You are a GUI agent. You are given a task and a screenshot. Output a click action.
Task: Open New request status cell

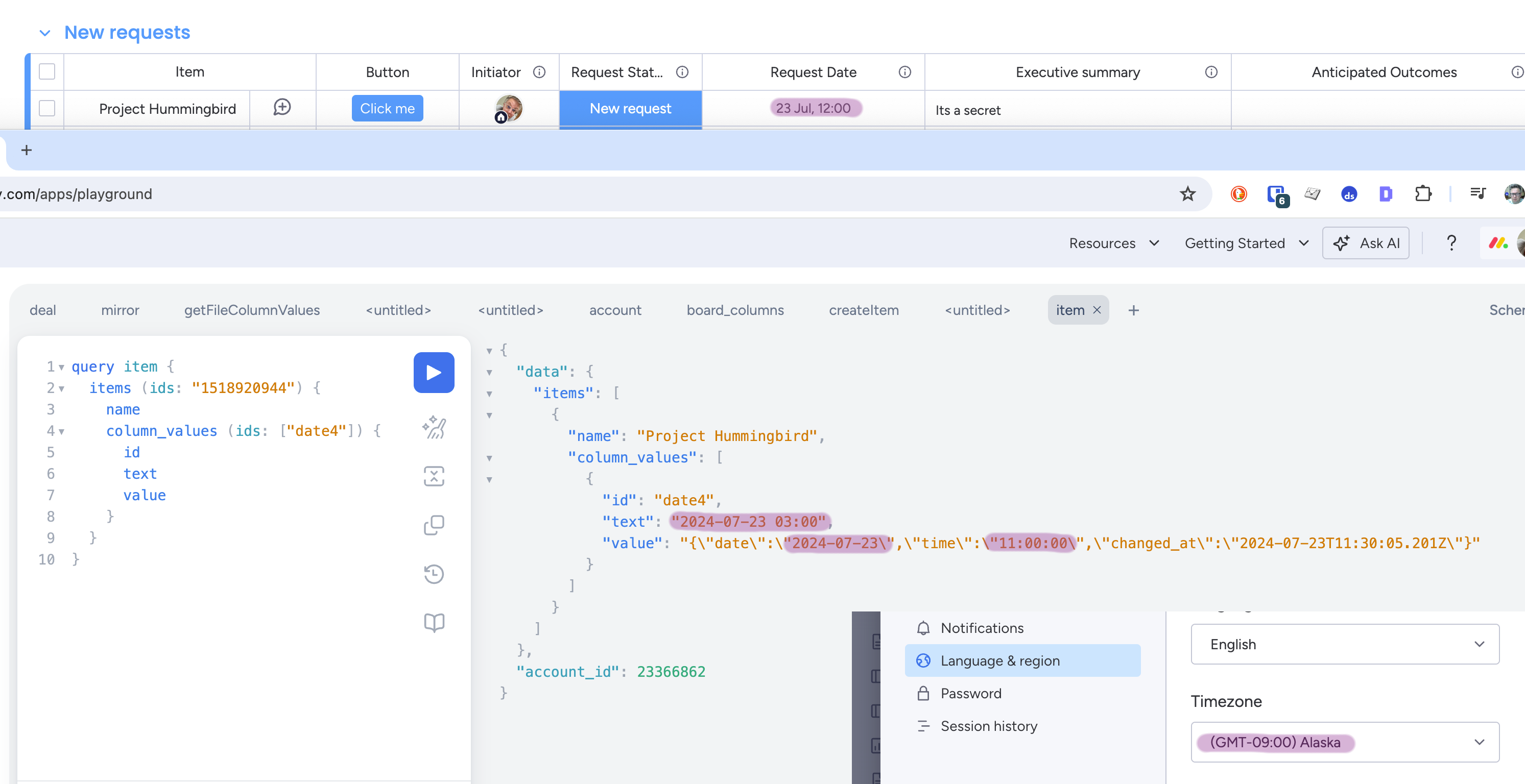631,108
